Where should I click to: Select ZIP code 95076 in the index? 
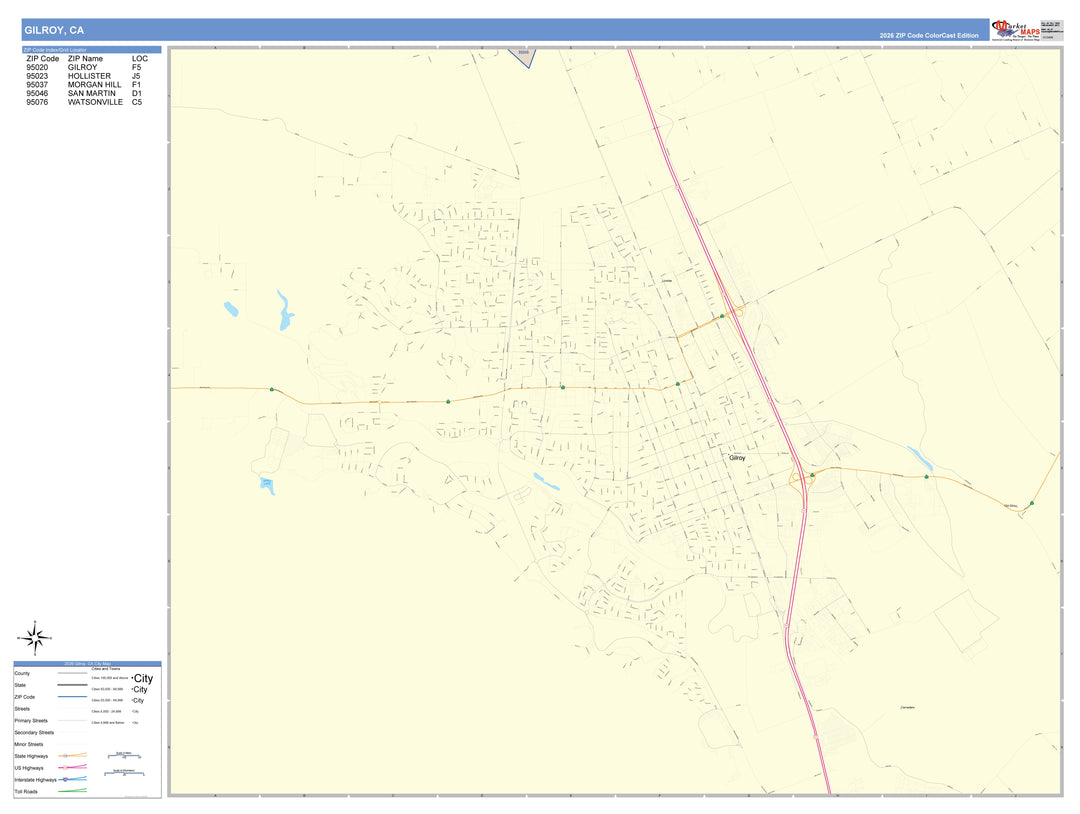coord(37,102)
